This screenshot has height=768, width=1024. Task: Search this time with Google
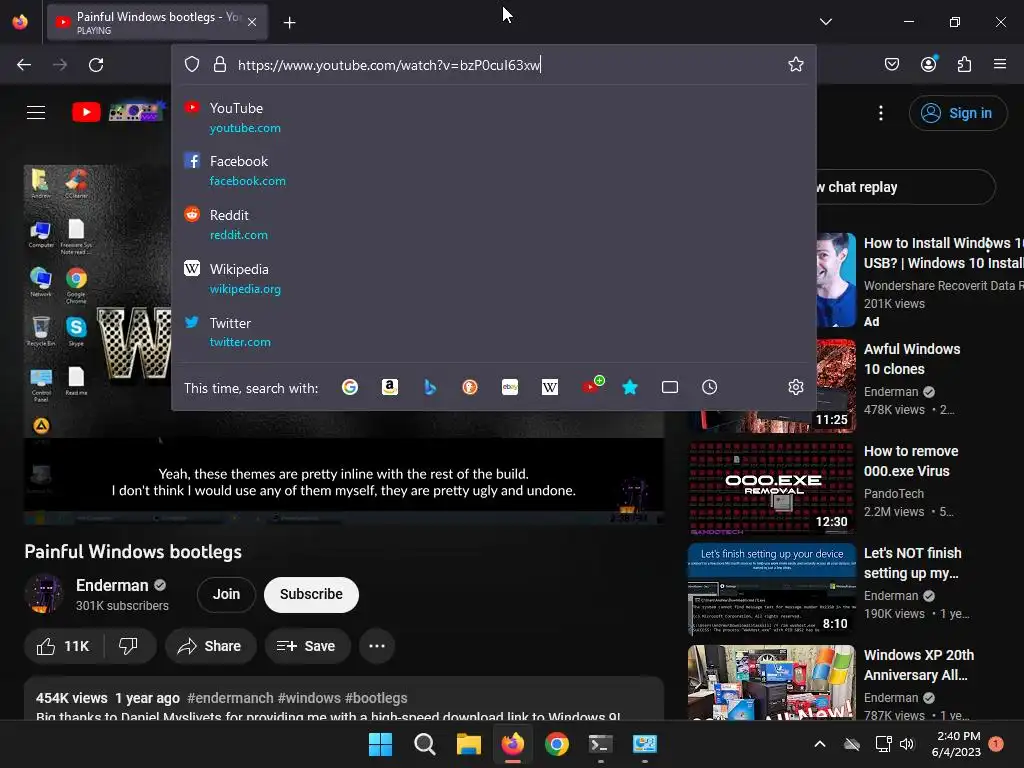click(x=350, y=387)
